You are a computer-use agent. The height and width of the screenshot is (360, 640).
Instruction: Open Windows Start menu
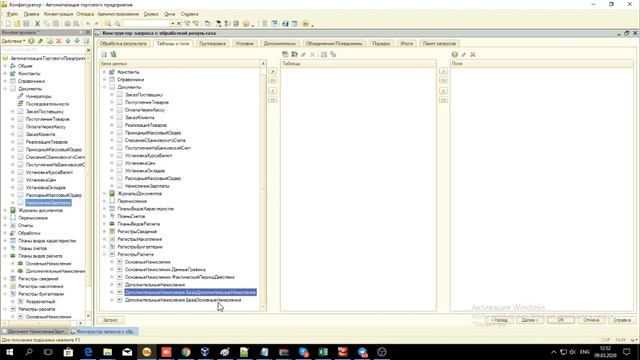point(9,352)
